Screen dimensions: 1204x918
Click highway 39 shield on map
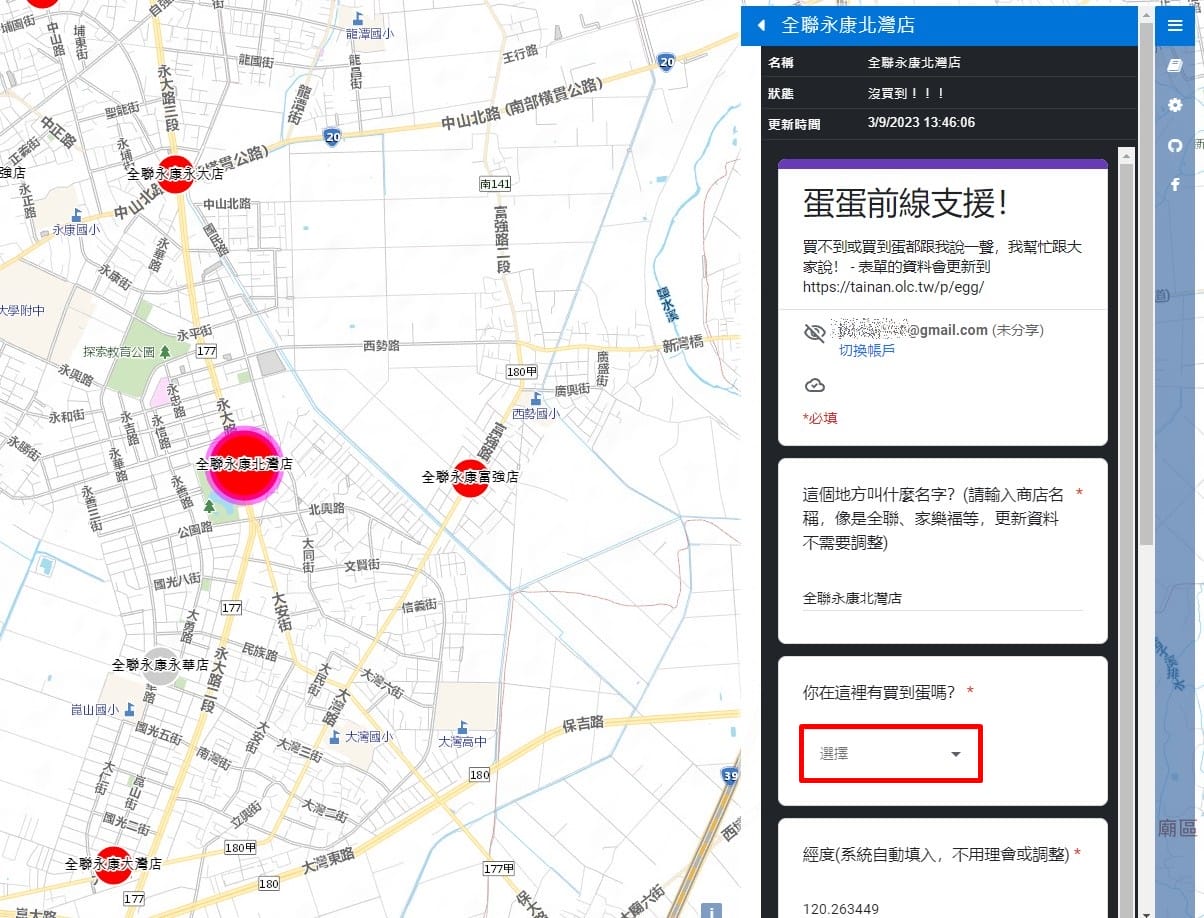coord(730,775)
